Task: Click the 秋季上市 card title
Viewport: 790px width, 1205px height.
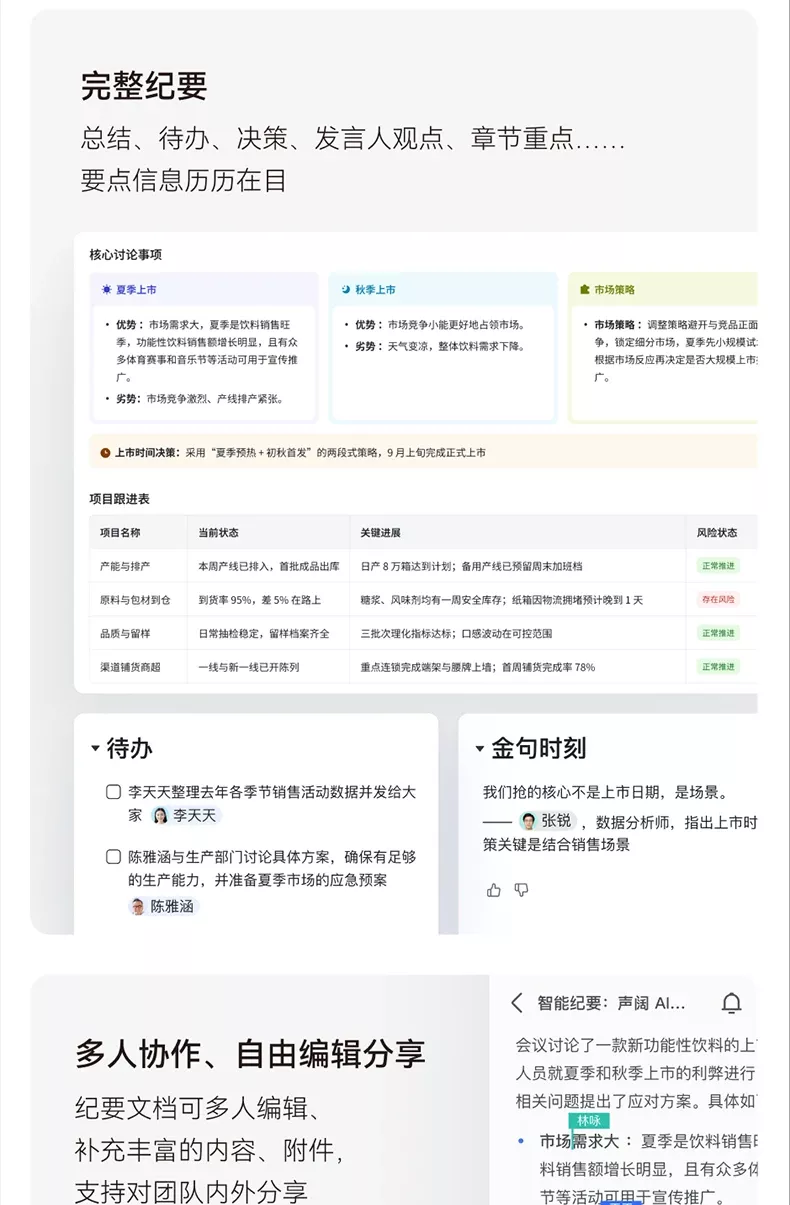Action: [375, 290]
